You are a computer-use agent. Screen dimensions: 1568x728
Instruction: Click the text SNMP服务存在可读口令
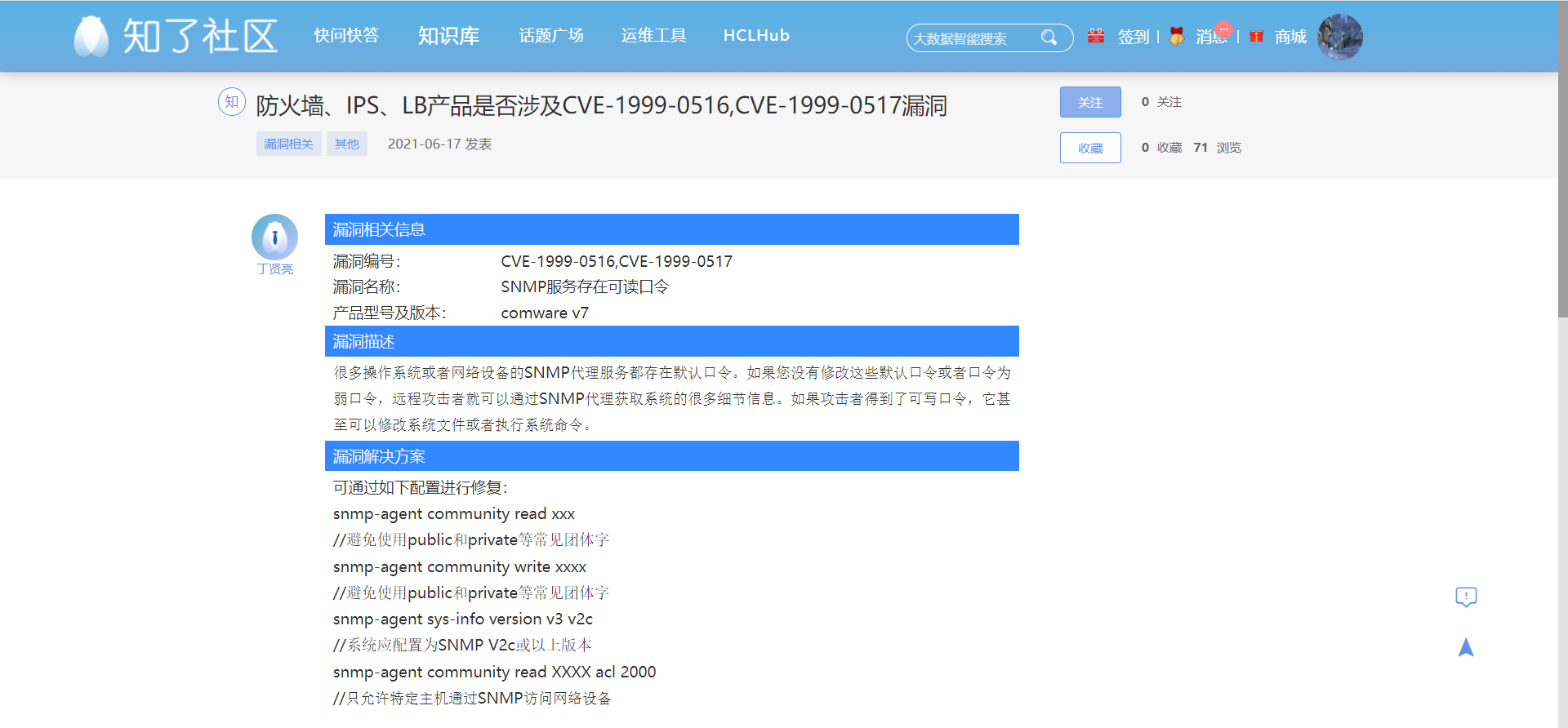(585, 286)
